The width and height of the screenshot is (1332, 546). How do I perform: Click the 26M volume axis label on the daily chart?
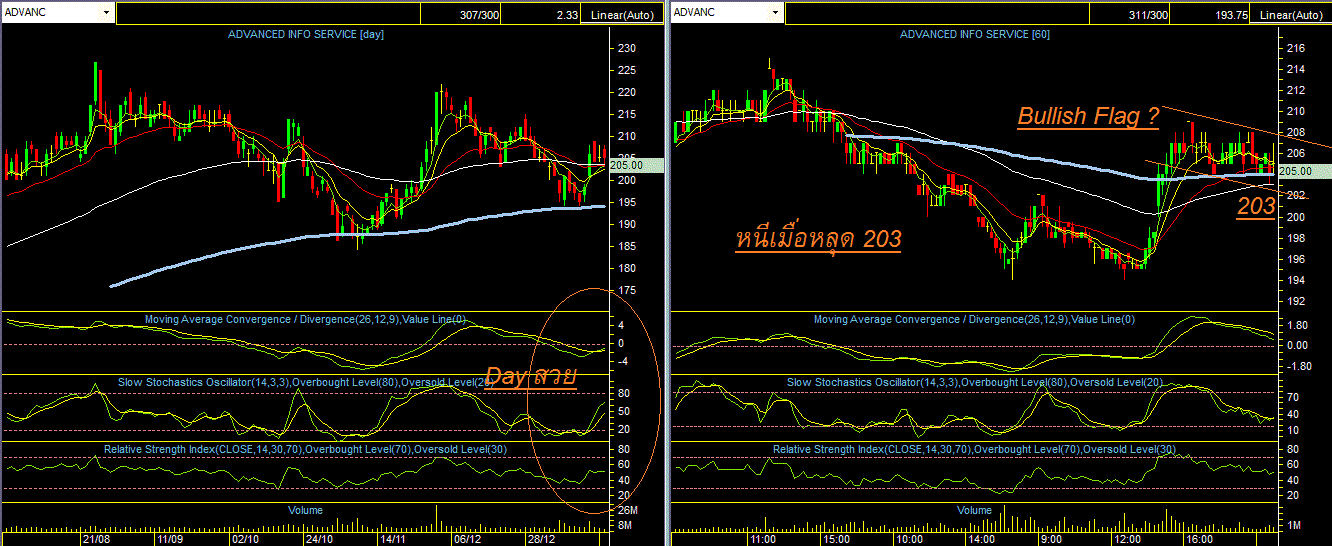click(x=628, y=511)
